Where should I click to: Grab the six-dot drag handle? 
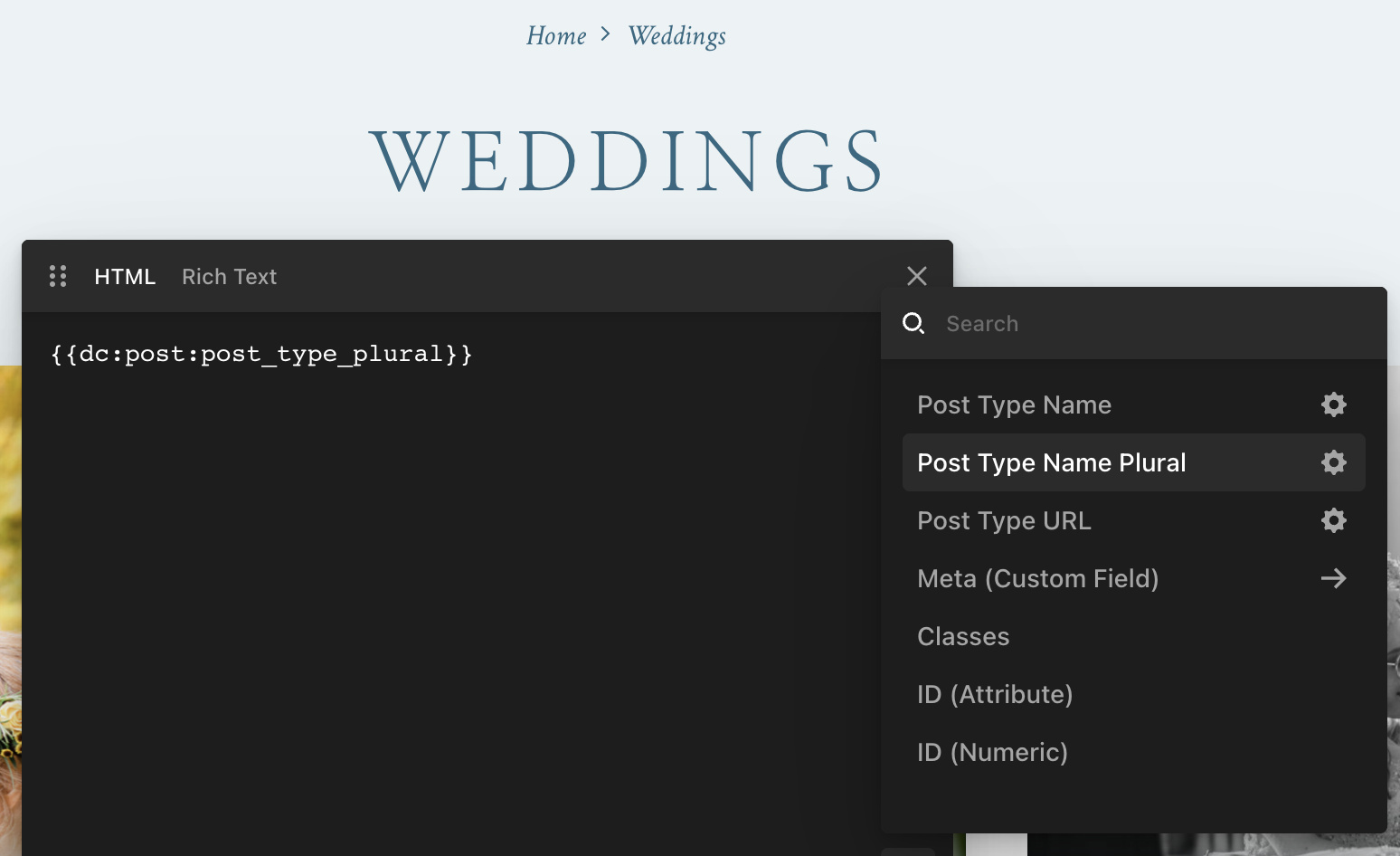click(58, 276)
